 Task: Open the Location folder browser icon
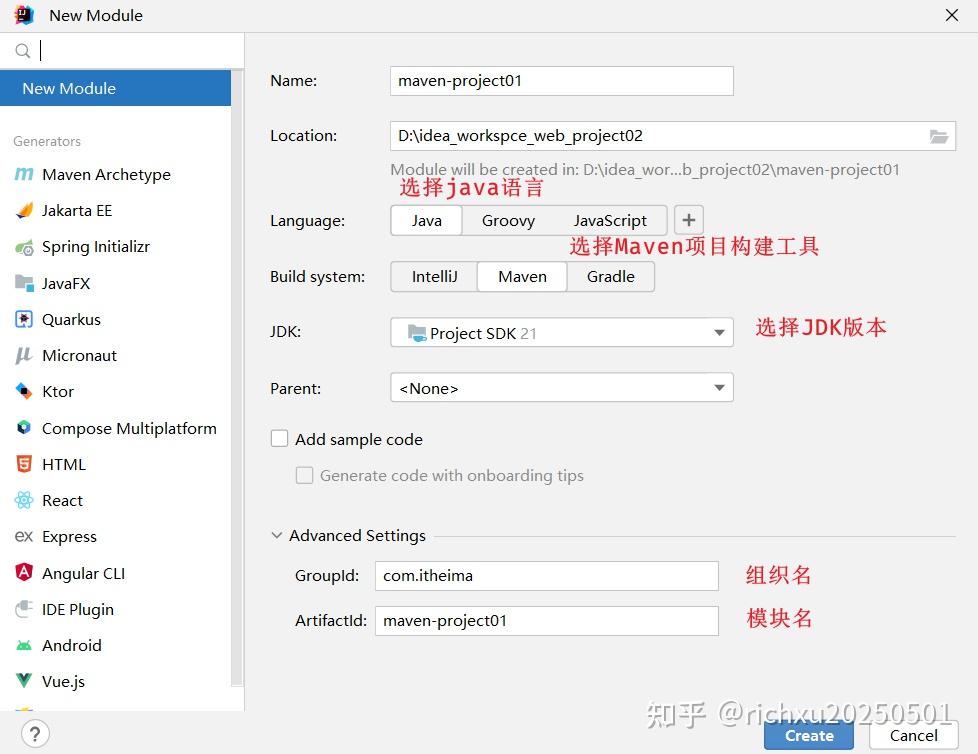pos(938,135)
